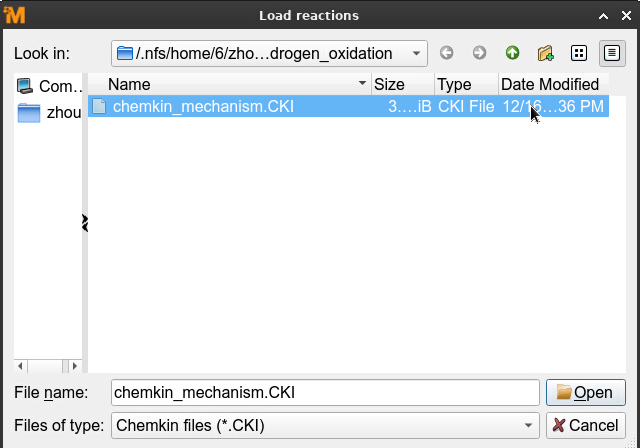The height and width of the screenshot is (448, 640).
Task: Click the chemkin_mechanism.CKI file icon
Action: click(x=98, y=106)
